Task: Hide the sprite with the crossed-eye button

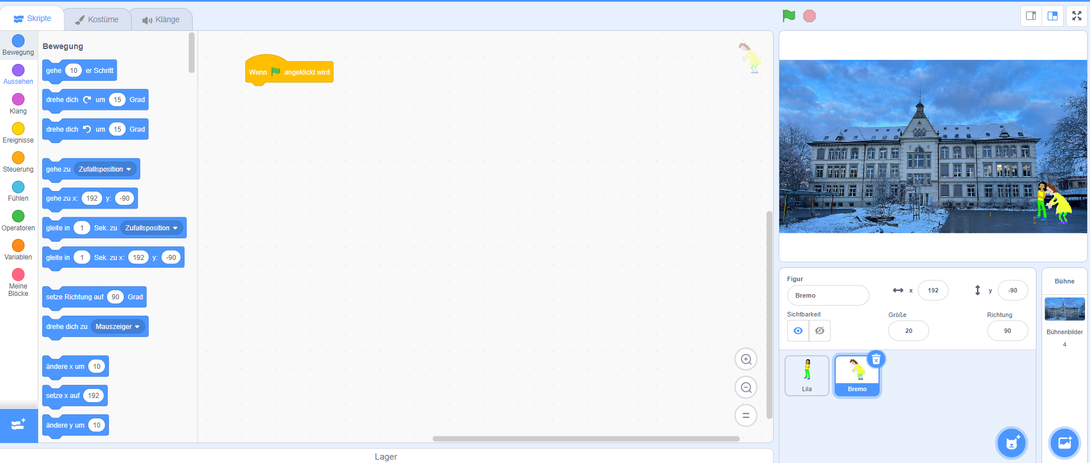Action: point(820,331)
